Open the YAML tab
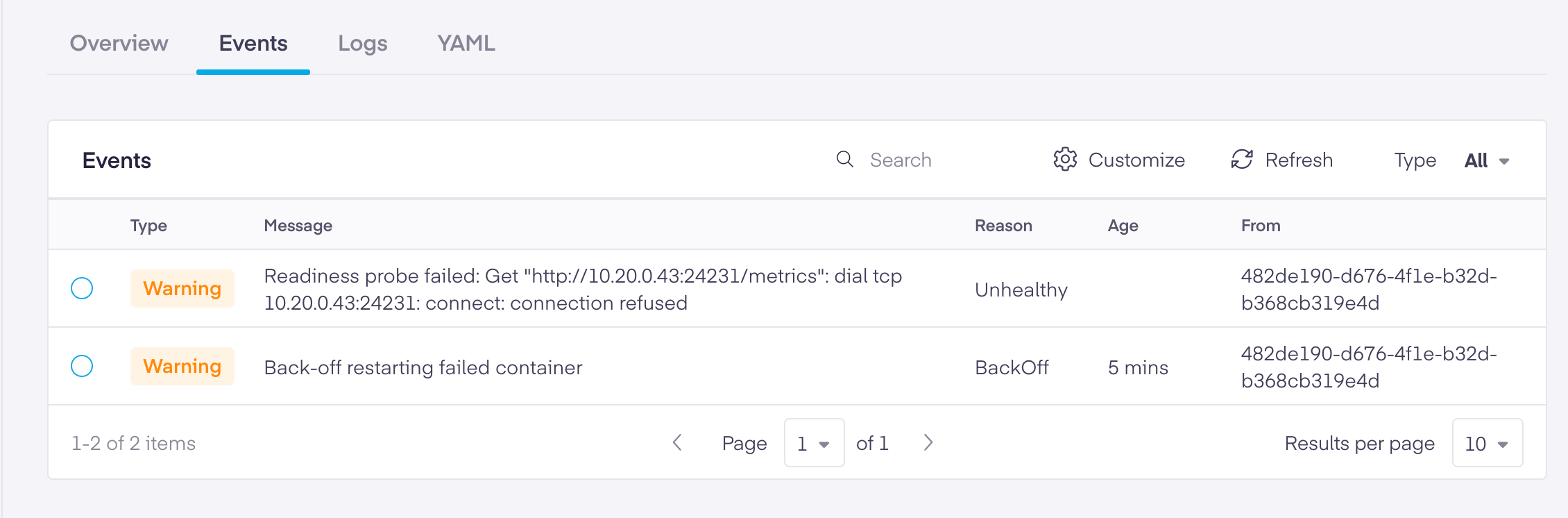The width and height of the screenshot is (1568, 518). click(466, 44)
